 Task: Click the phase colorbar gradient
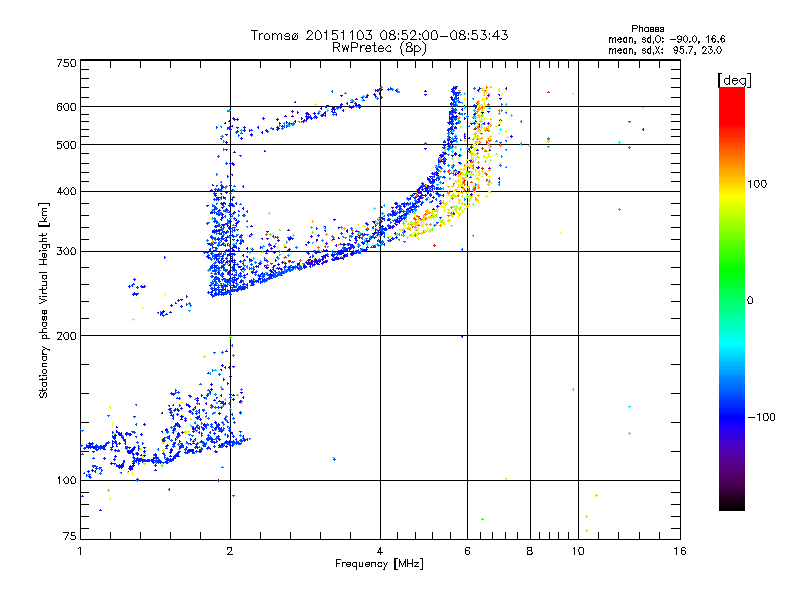[x=732, y=299]
